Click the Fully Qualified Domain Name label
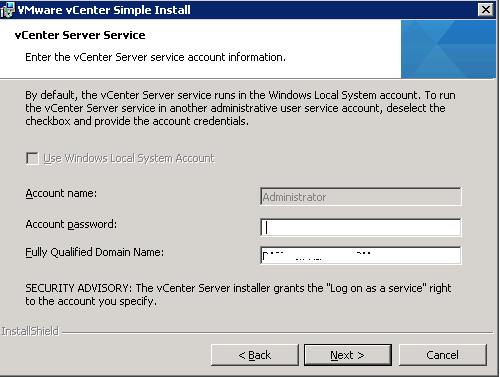500x377 pixels. (x=95, y=252)
